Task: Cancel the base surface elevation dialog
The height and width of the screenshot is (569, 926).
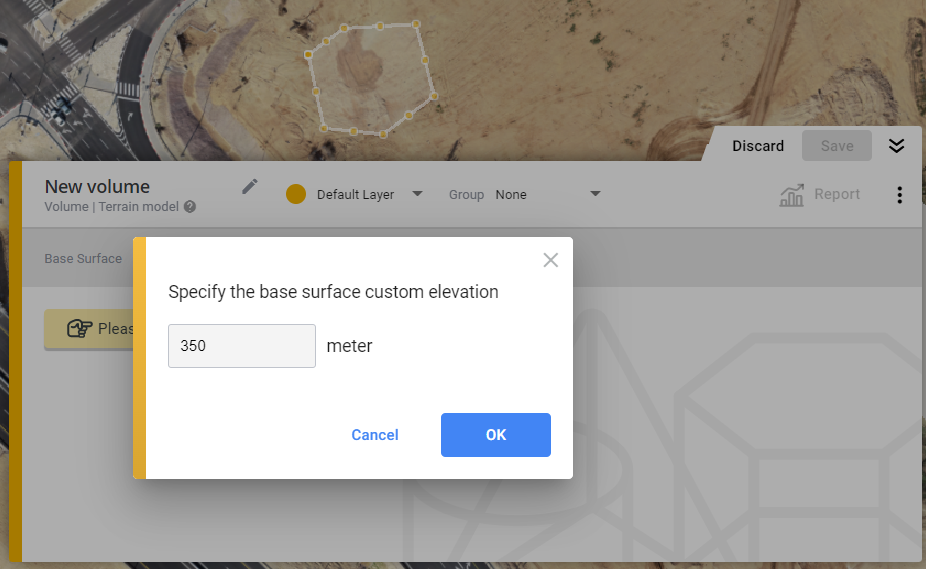Action: (374, 435)
